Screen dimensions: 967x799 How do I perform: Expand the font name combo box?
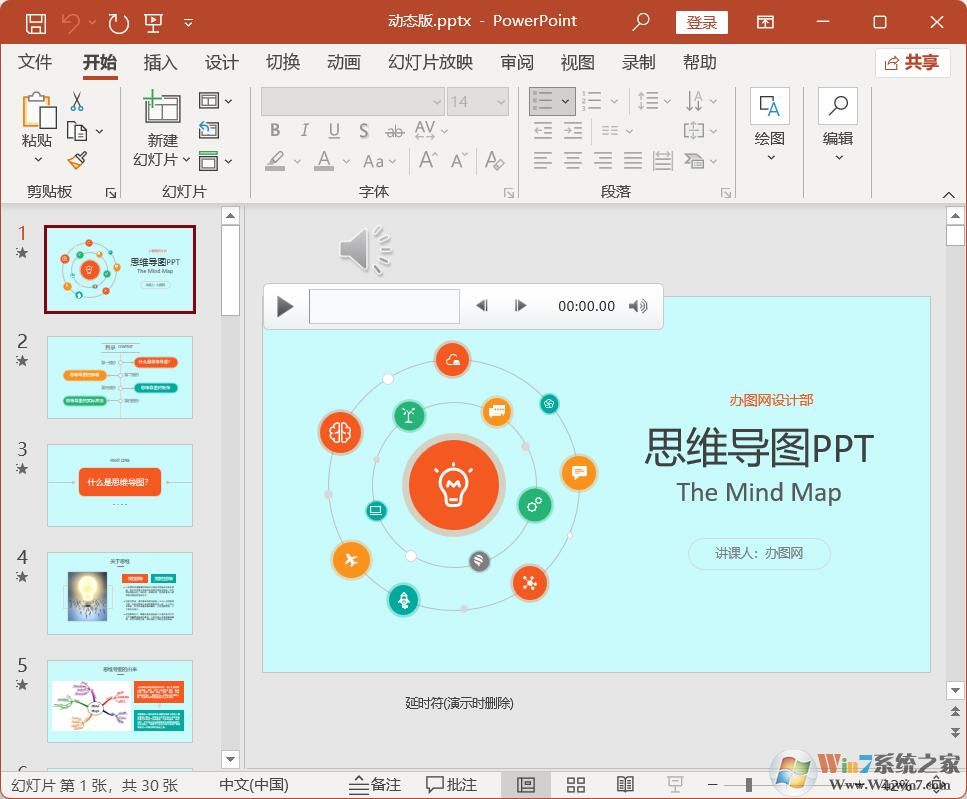(x=436, y=102)
